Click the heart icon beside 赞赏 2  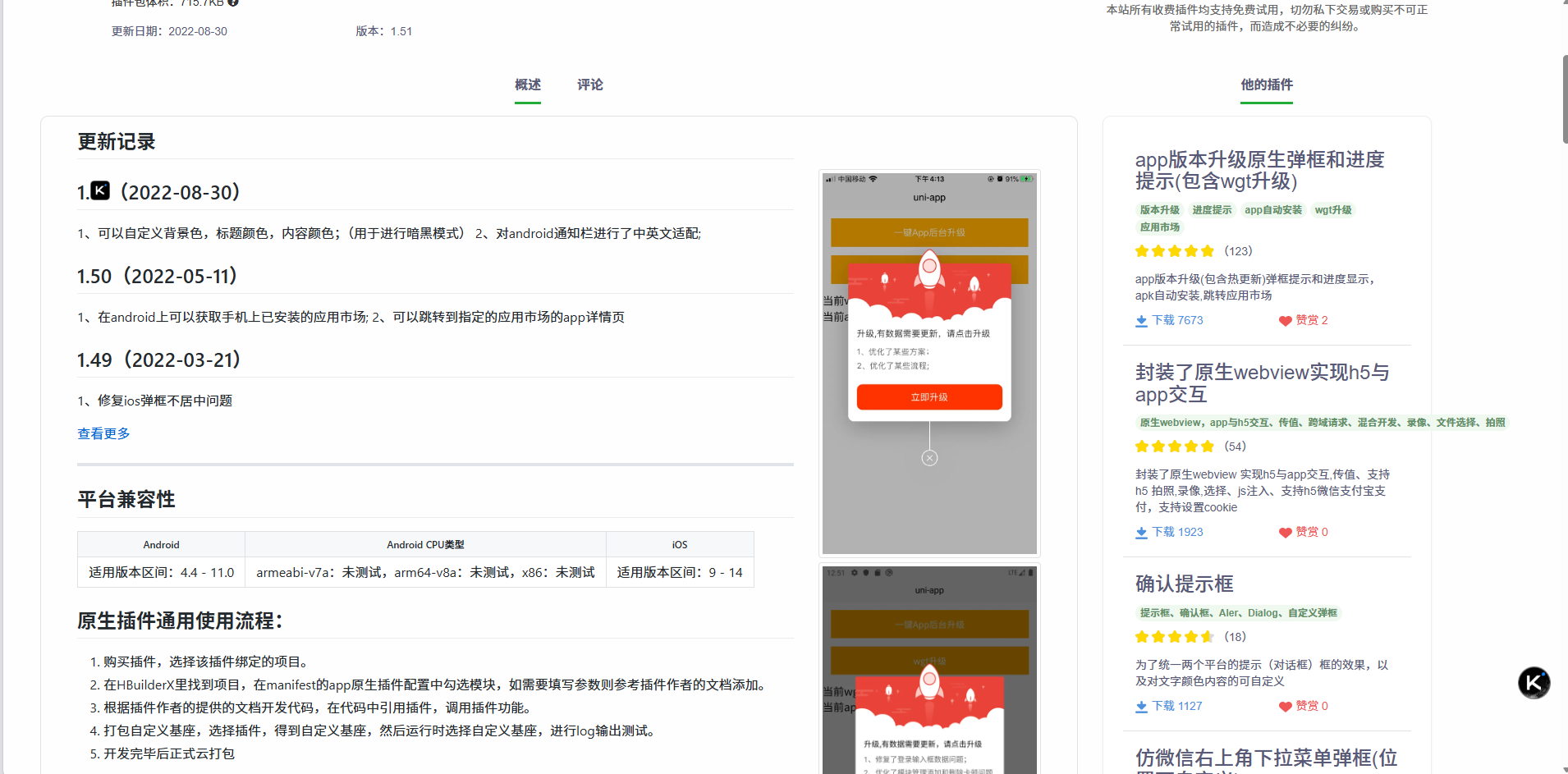point(1286,321)
